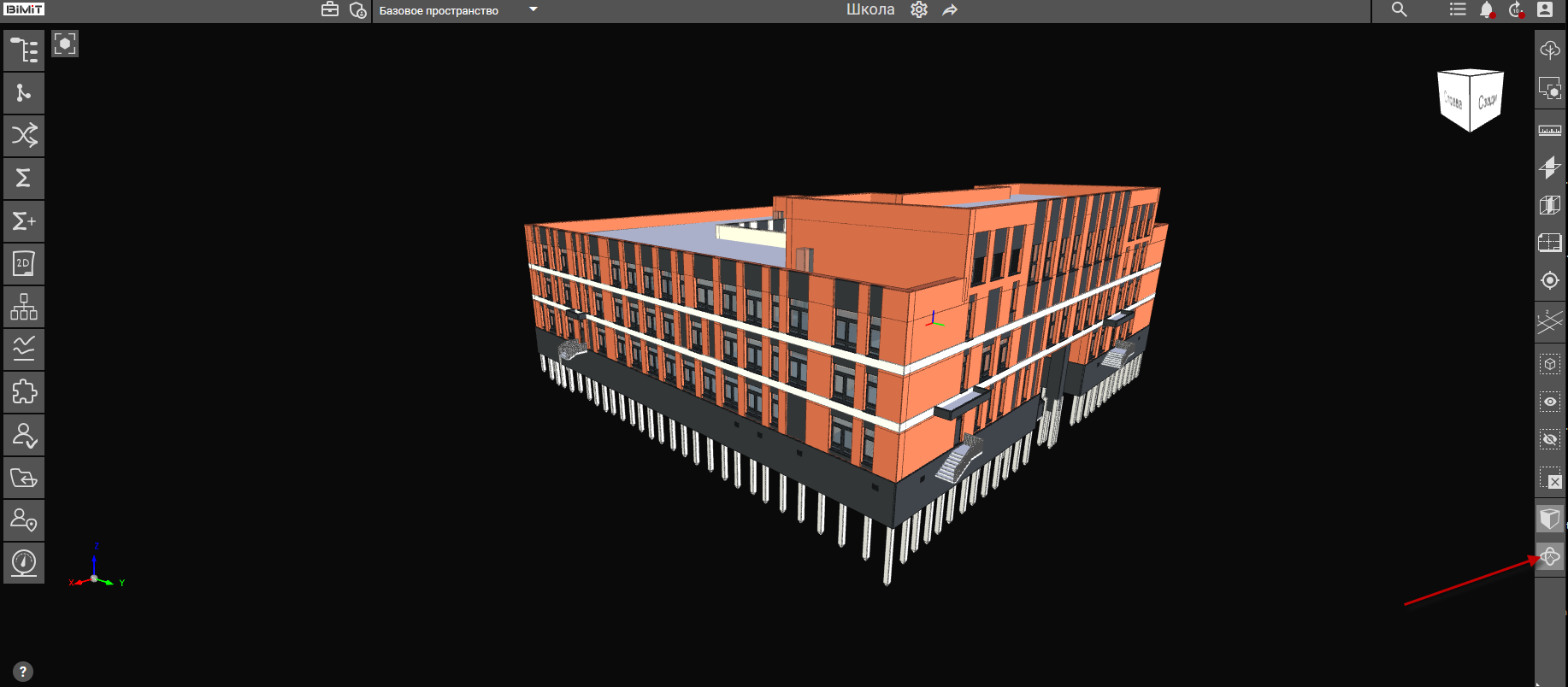Select the ruler measurement tool
Image resolution: width=1568 pixels, height=687 pixels.
click(x=1549, y=131)
